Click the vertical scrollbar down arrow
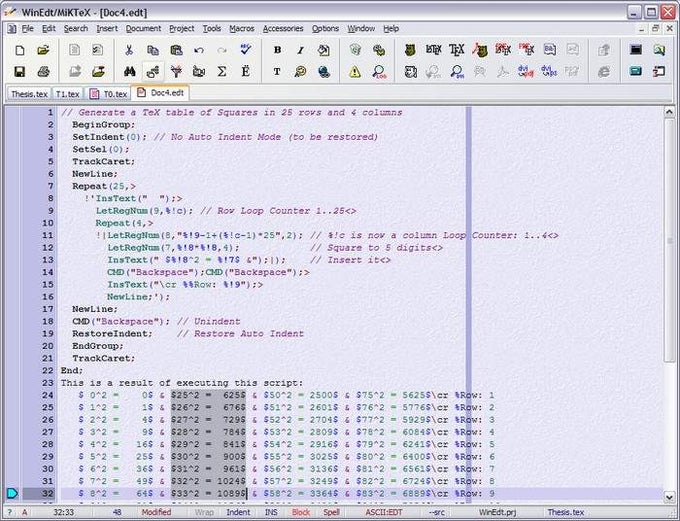Viewport: 680px width, 521px height. [669, 495]
